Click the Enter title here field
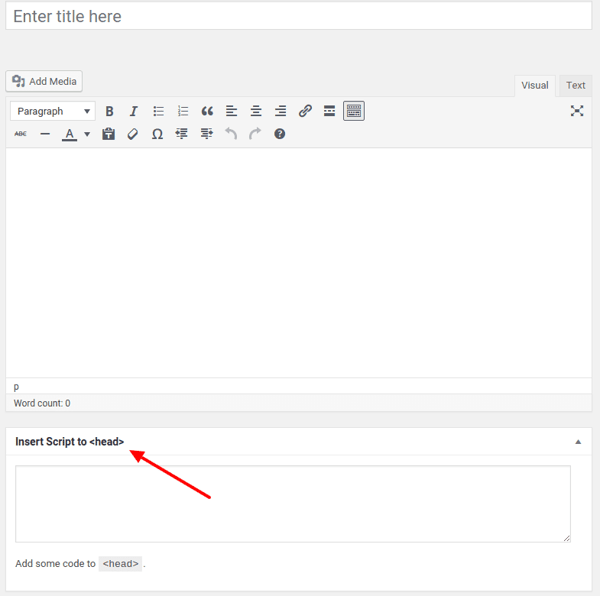This screenshot has height=596, width=600. click(x=299, y=16)
